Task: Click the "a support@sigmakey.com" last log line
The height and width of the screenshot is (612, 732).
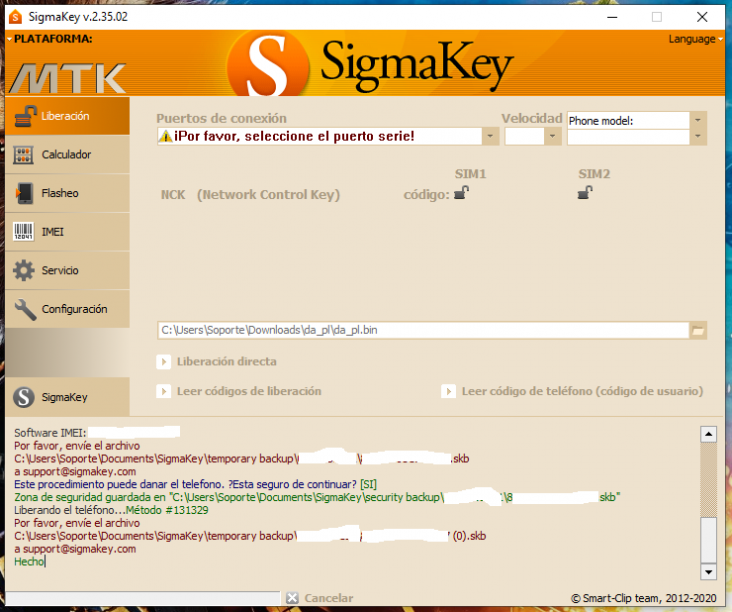Action: point(75,549)
